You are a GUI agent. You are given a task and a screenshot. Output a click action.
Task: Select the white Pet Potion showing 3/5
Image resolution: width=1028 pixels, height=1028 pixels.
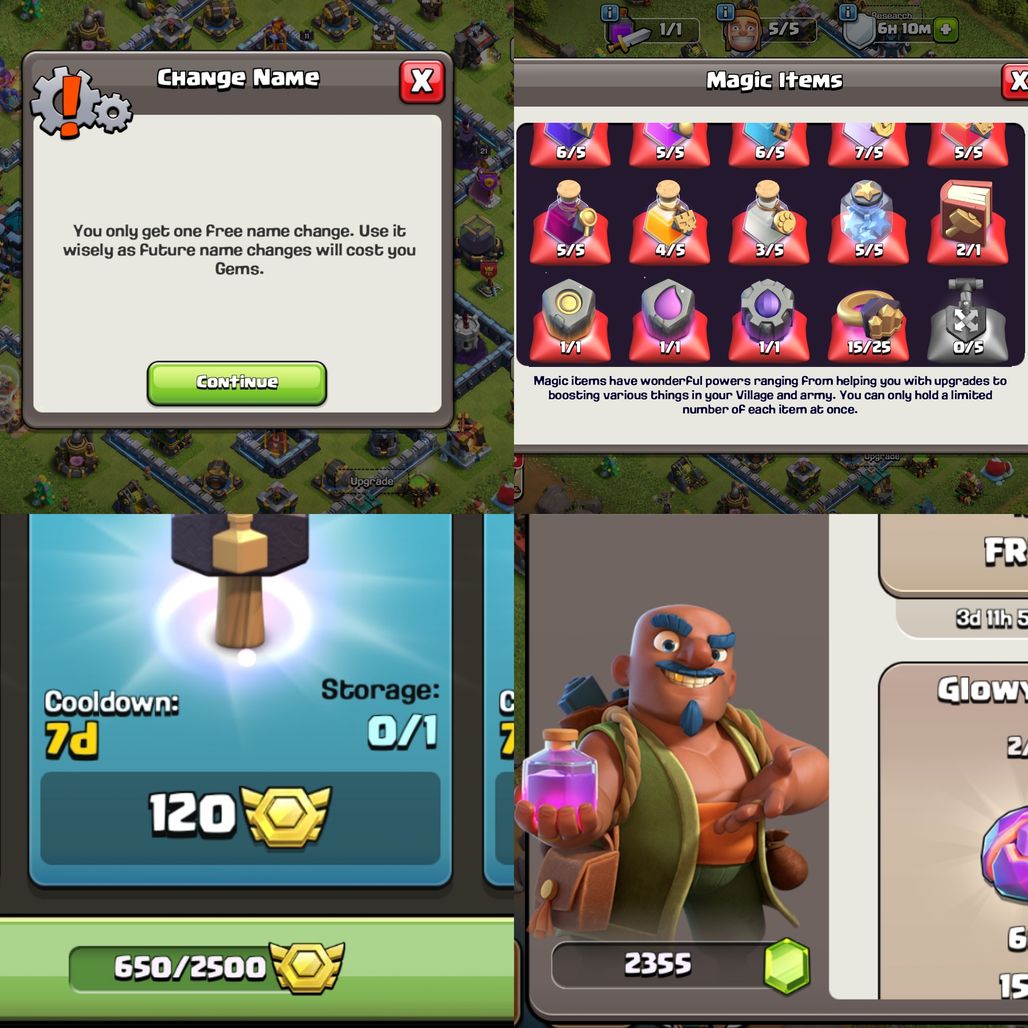[768, 221]
